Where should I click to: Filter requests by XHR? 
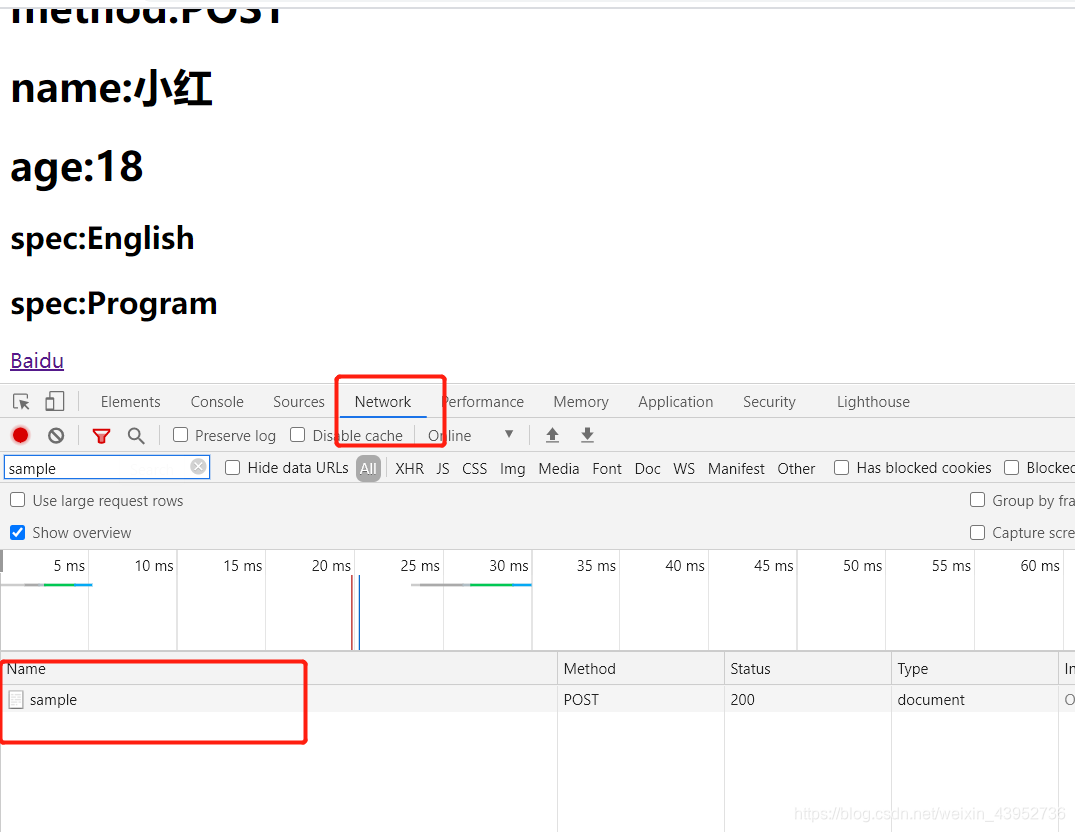click(x=409, y=469)
